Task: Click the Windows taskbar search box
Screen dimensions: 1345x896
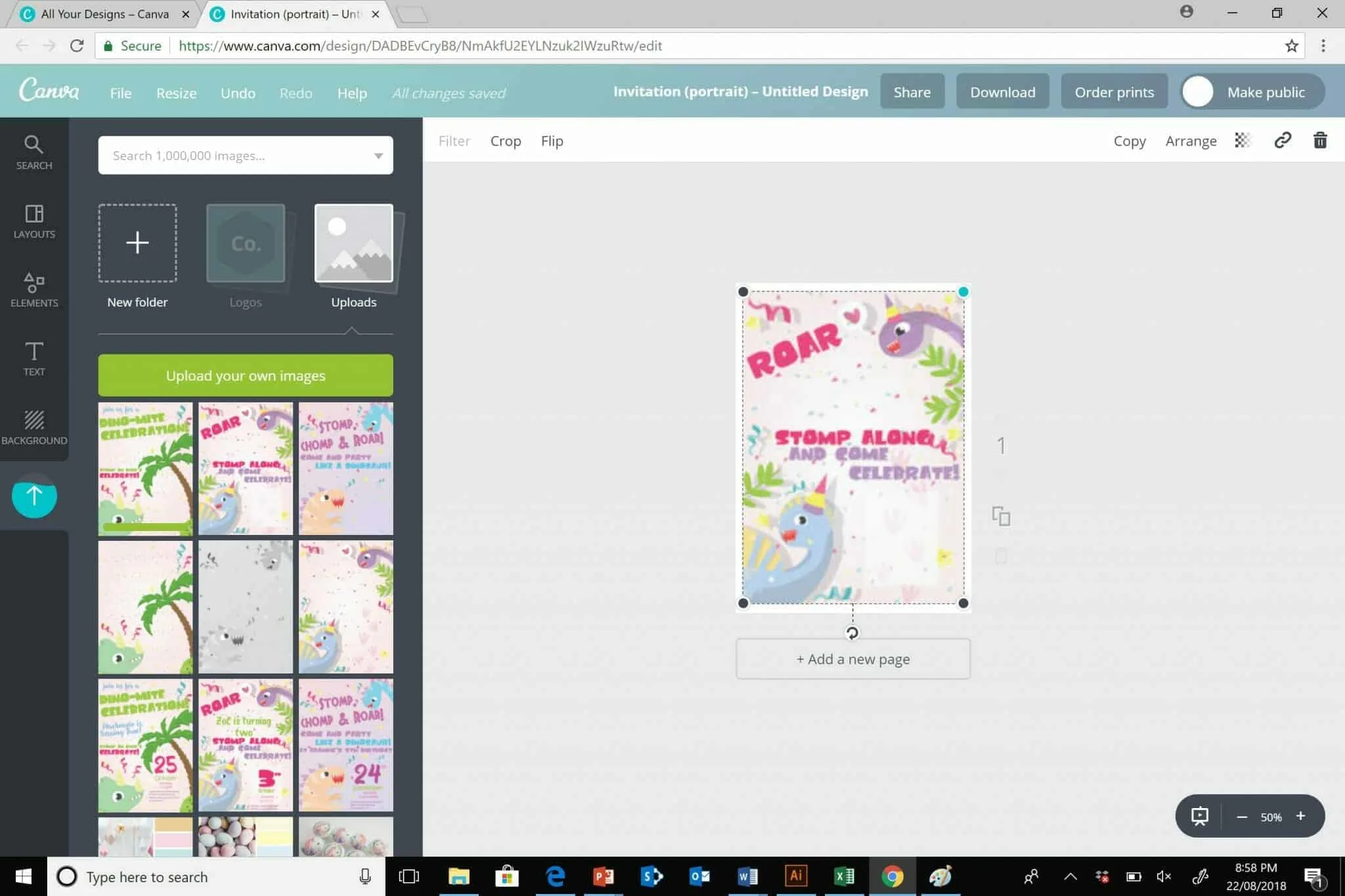Action: click(217, 877)
